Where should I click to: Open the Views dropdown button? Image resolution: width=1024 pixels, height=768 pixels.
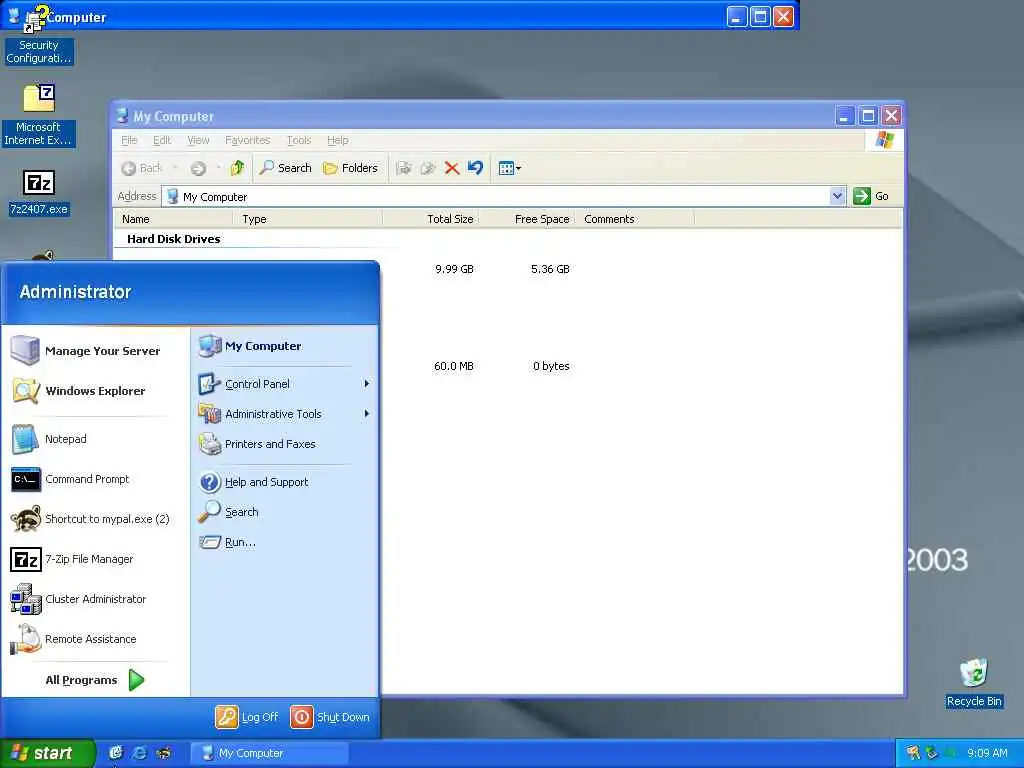509,168
